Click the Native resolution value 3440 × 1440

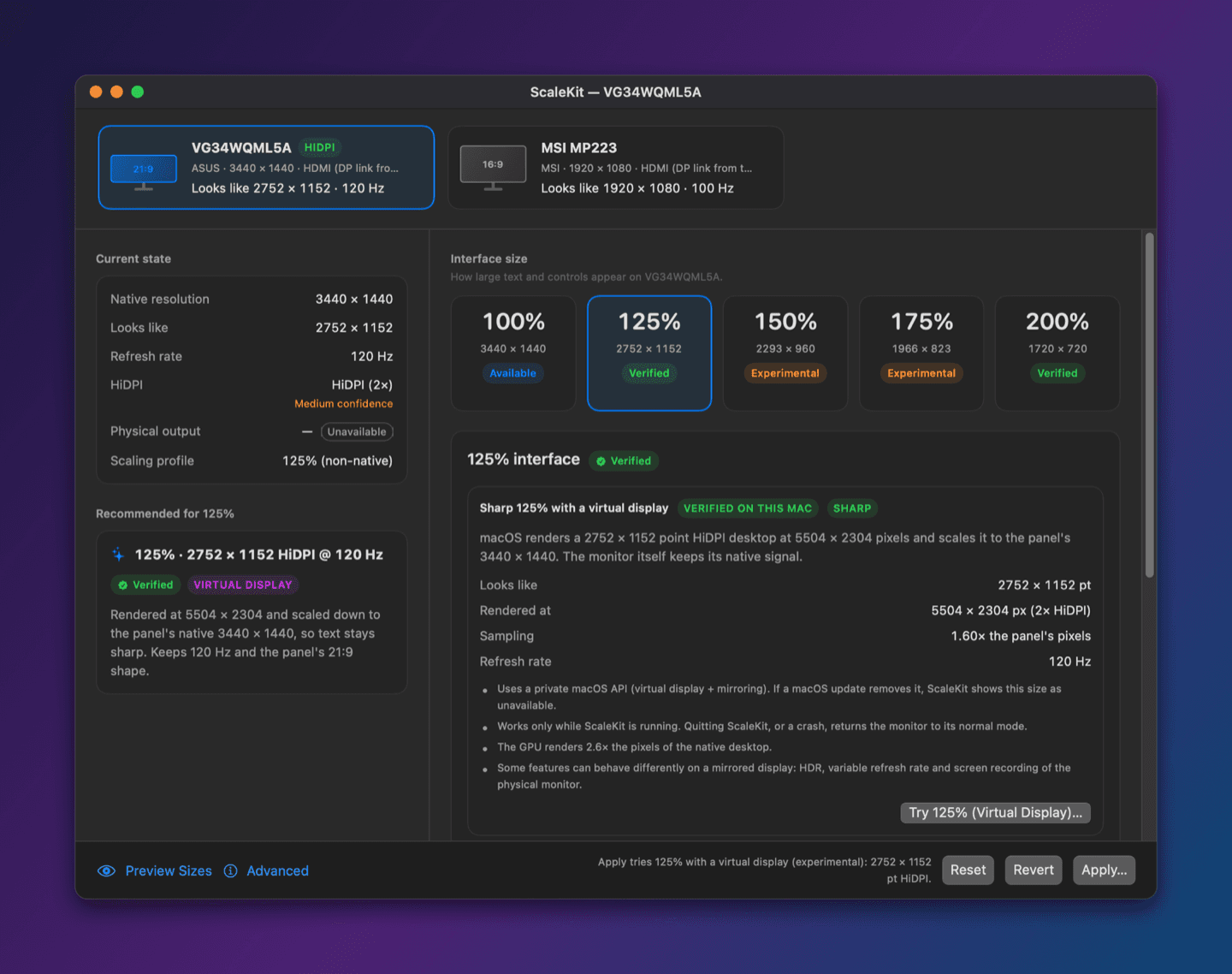[x=354, y=300]
